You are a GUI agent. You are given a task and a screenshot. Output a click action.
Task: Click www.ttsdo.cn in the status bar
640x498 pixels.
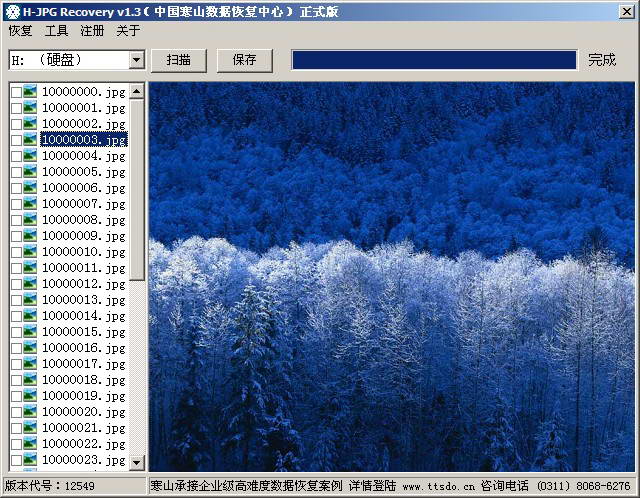439,486
